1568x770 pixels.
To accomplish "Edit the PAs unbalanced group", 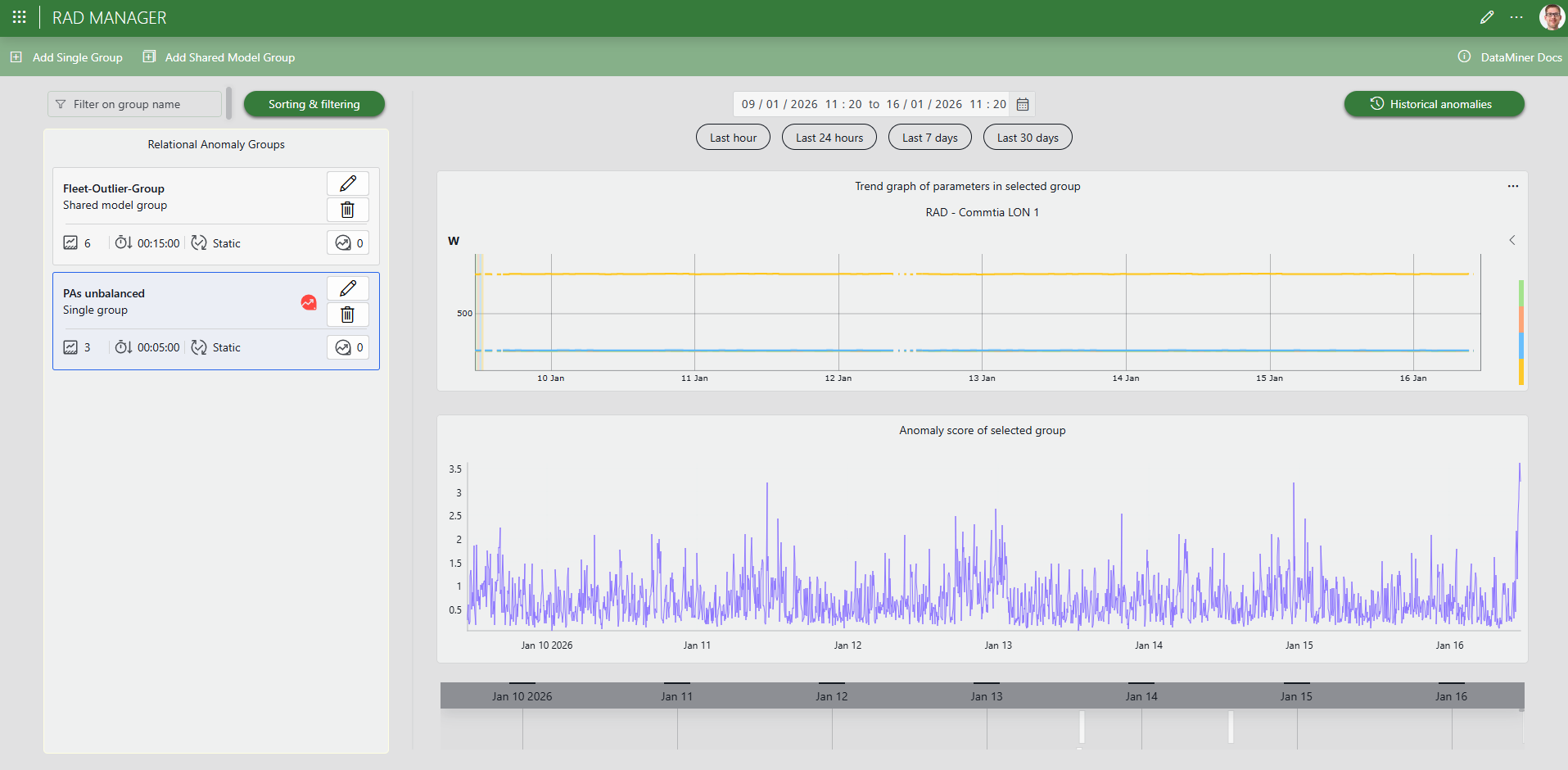I will click(x=347, y=288).
